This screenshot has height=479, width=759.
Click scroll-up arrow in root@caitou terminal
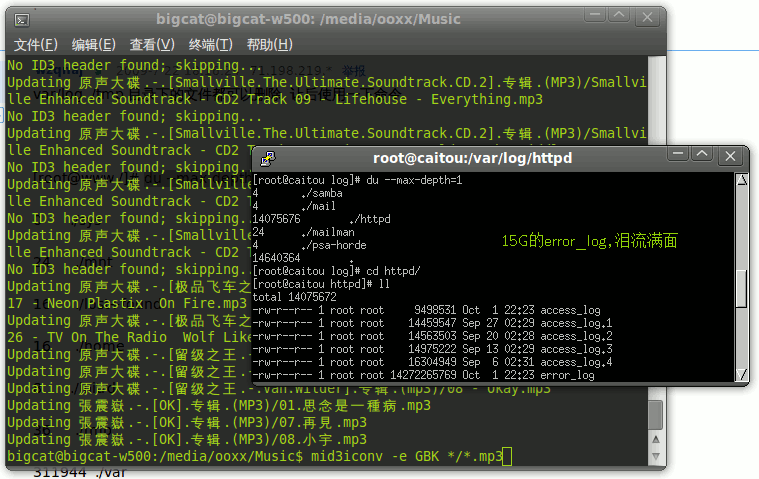click(x=741, y=180)
